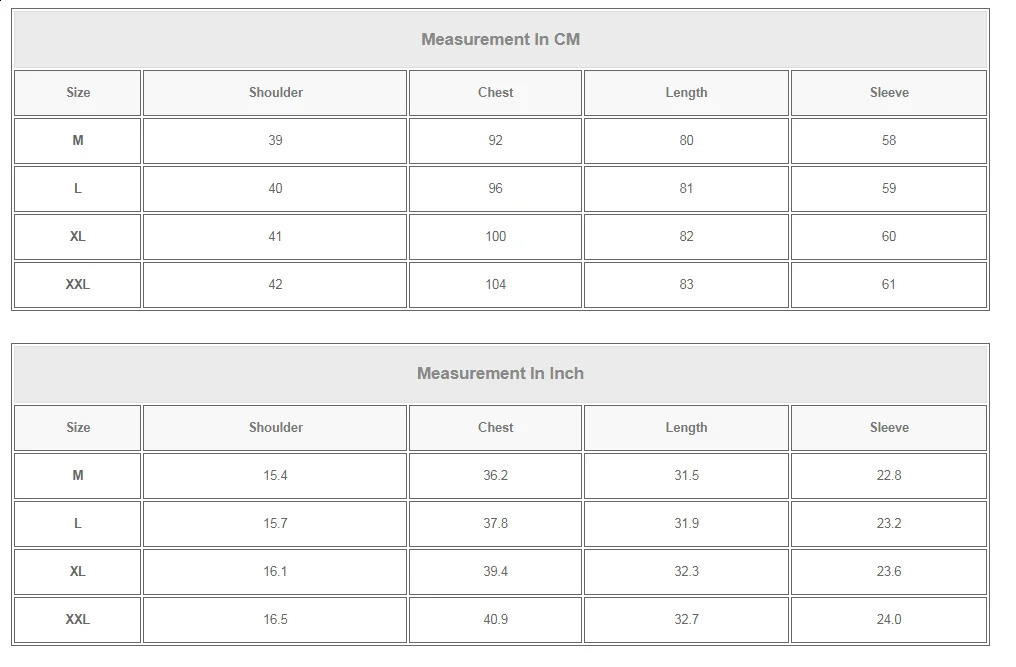Click the "Measurement In CM" table title
The height and width of the screenshot is (667, 1016).
[500, 40]
